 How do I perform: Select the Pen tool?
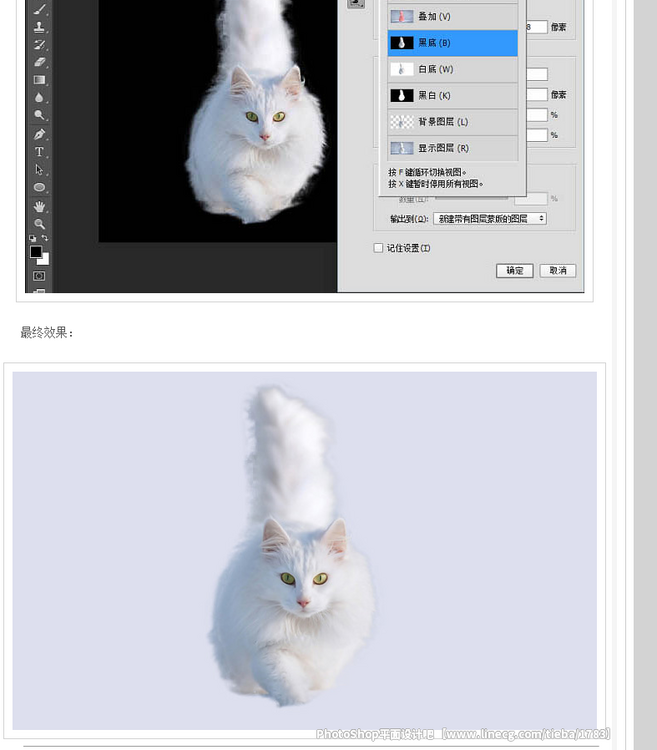point(40,134)
